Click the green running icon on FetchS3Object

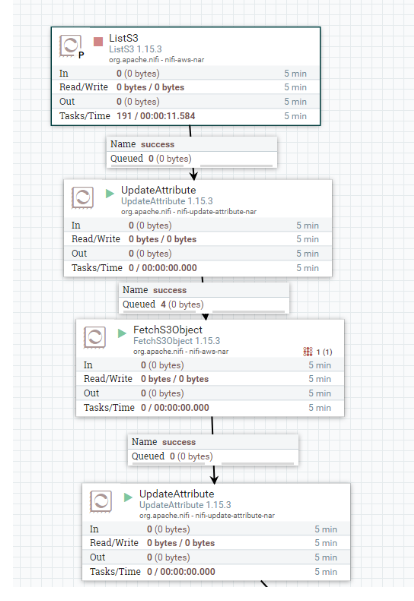122,333
